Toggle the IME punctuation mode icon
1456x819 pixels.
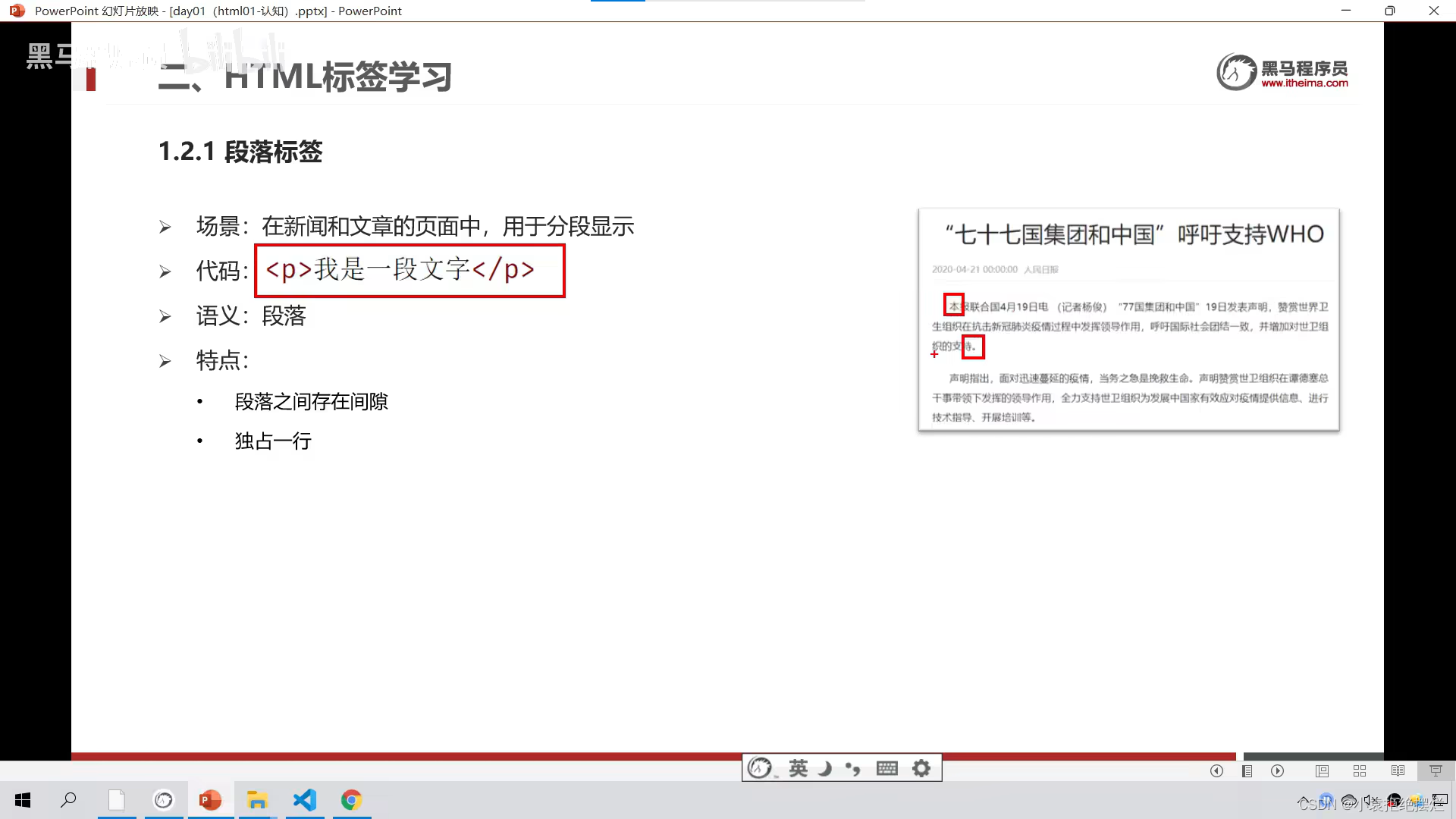pyautogui.click(x=853, y=769)
